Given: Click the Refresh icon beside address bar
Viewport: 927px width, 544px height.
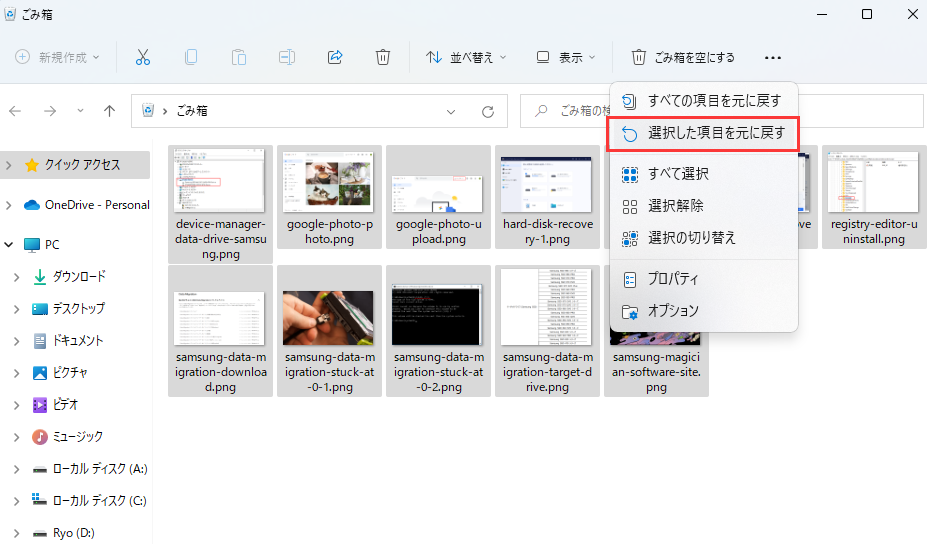Looking at the screenshot, I should tap(488, 111).
